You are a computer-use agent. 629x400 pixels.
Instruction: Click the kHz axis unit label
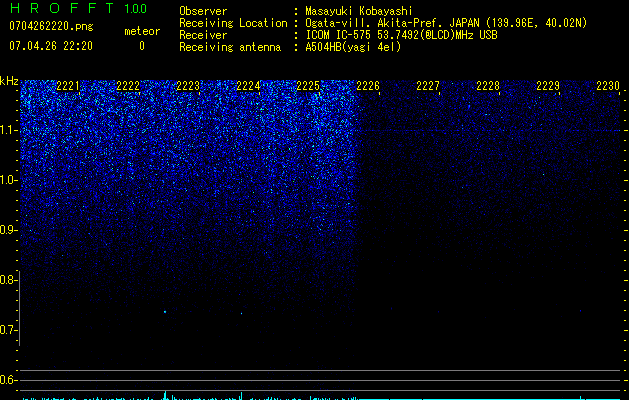tap(9, 81)
